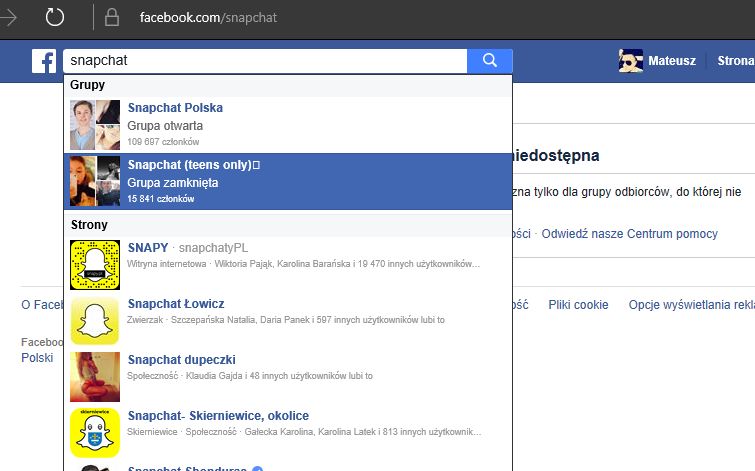
Task: Click the blue search magnifier button
Action: pyautogui.click(x=490, y=61)
